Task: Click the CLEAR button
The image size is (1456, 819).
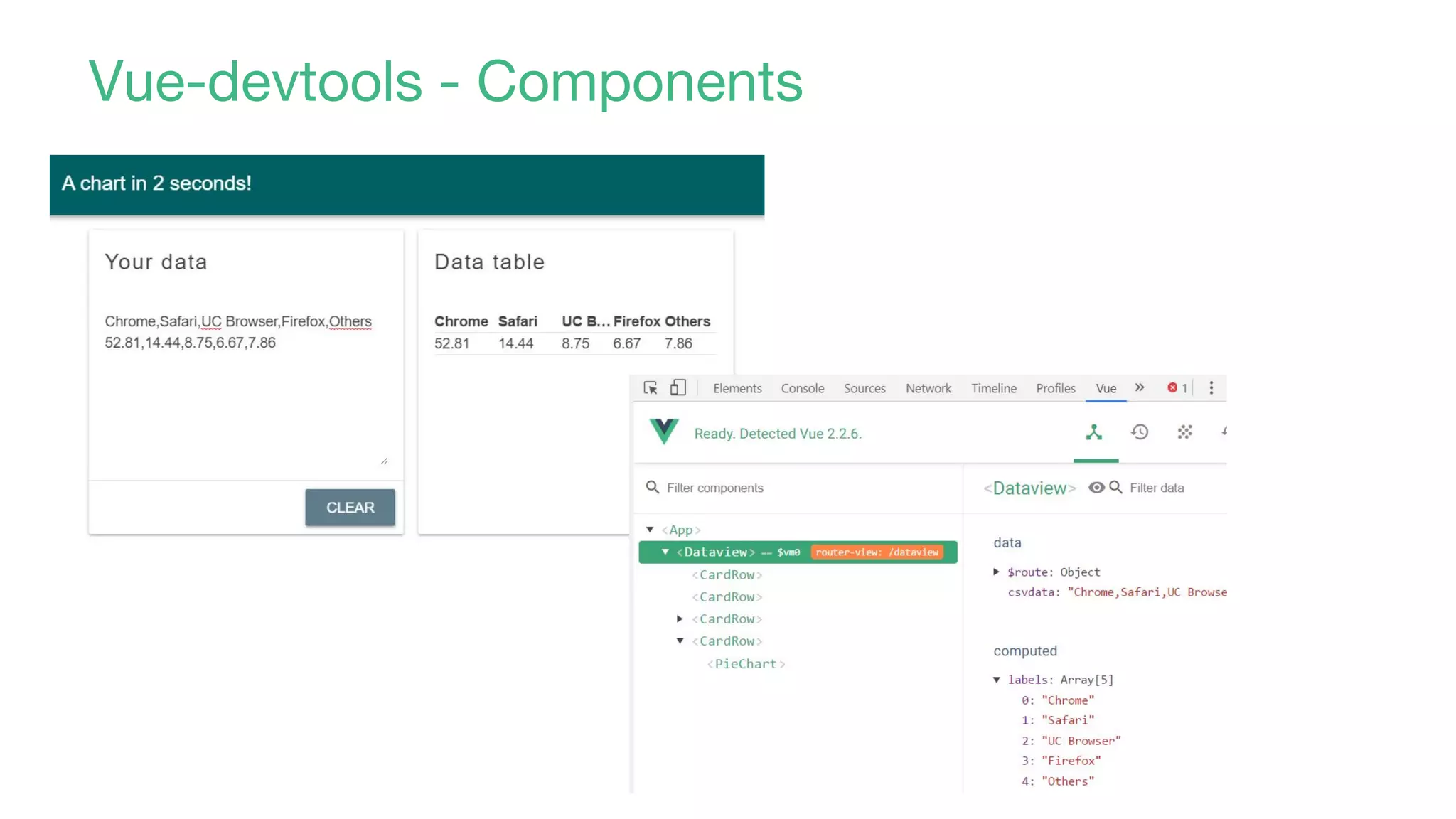Action: coord(350,508)
